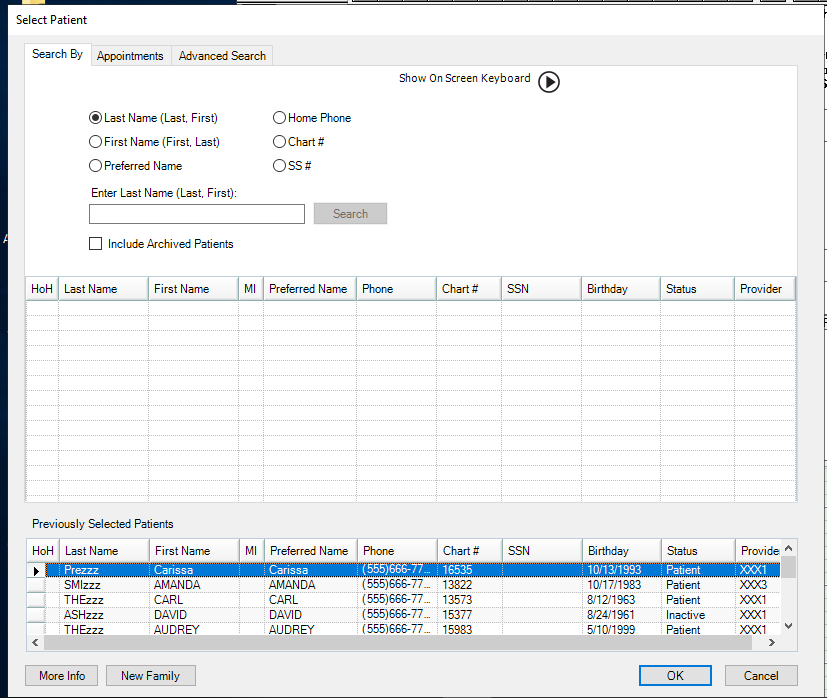Click the row selector arrow beside Prezzz
The image size is (827, 698).
(36, 570)
